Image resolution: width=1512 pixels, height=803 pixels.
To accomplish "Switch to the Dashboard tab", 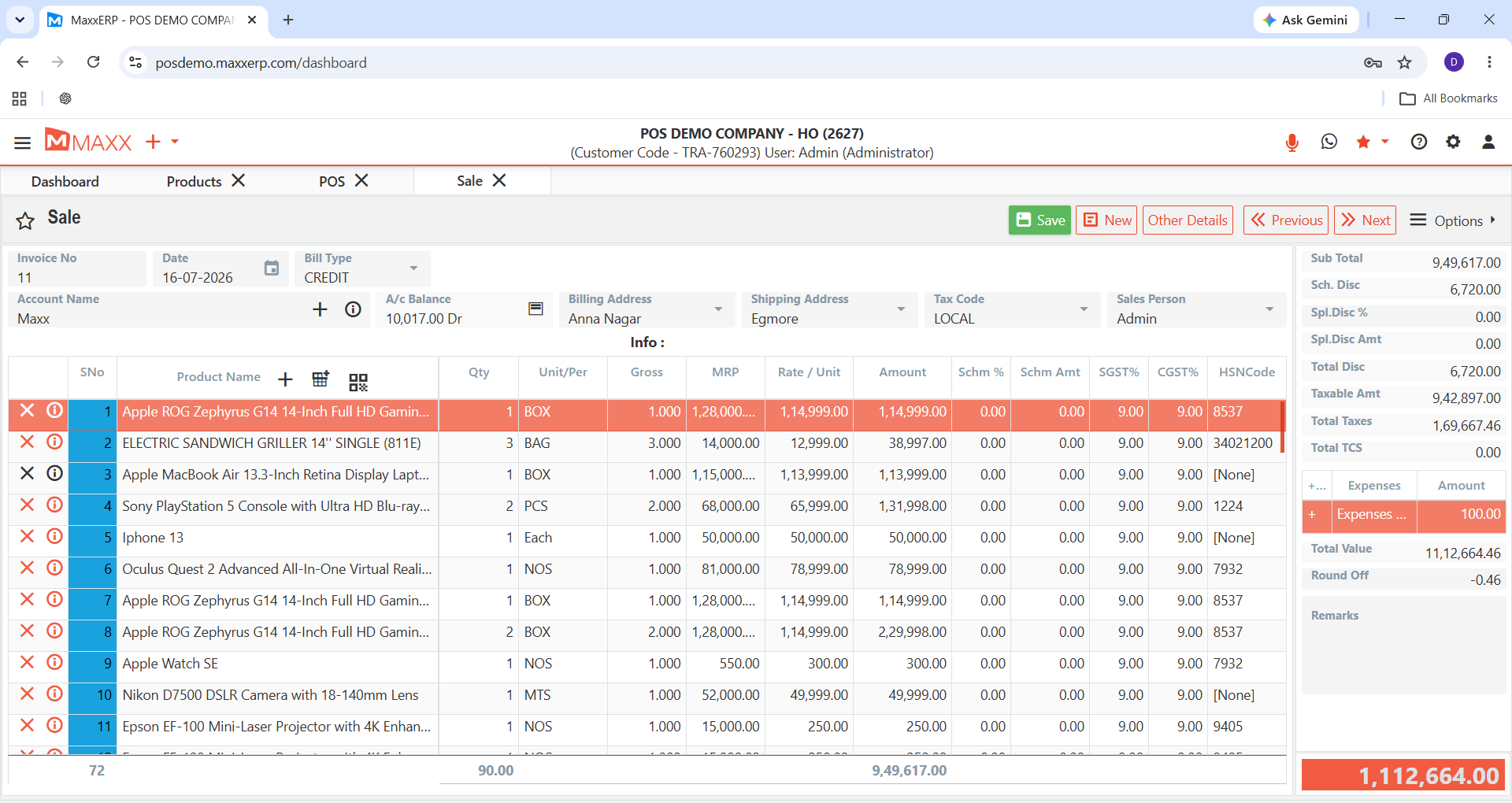I will [65, 182].
